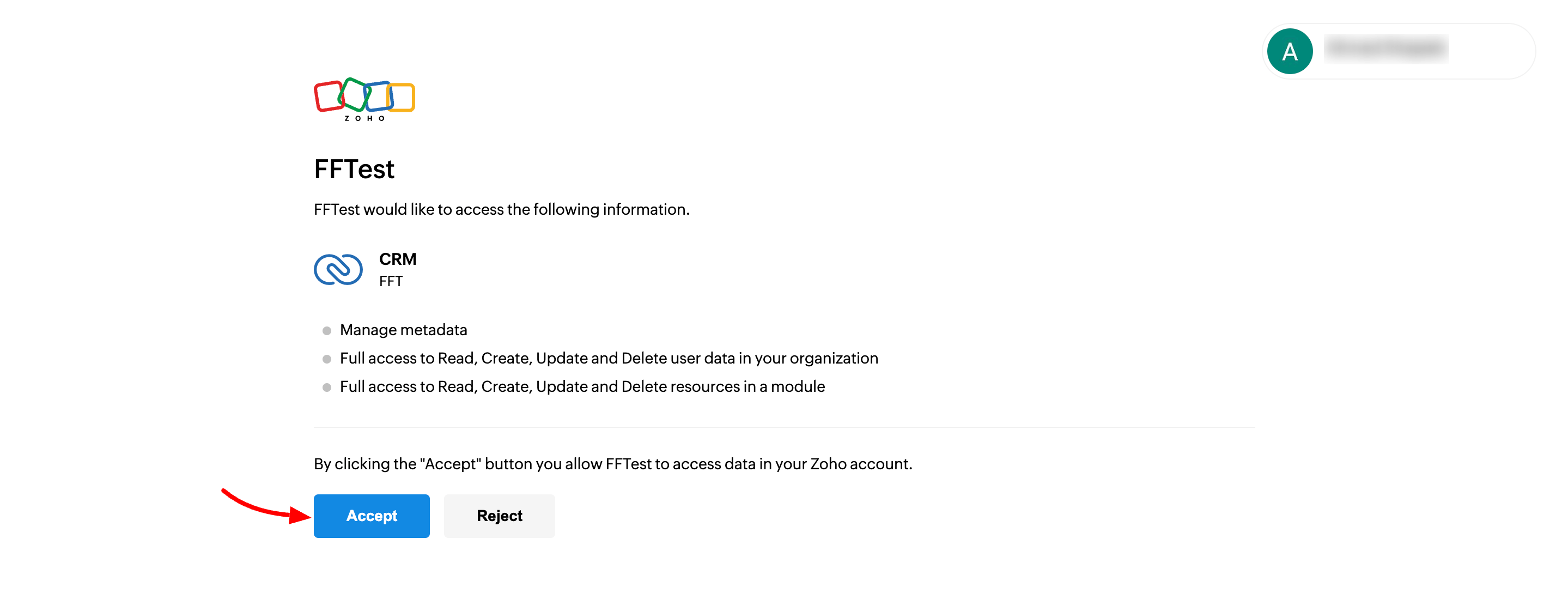Screen dimensions: 1568x593
Task: Click the blue CRM chain-link icon
Action: coord(338,270)
